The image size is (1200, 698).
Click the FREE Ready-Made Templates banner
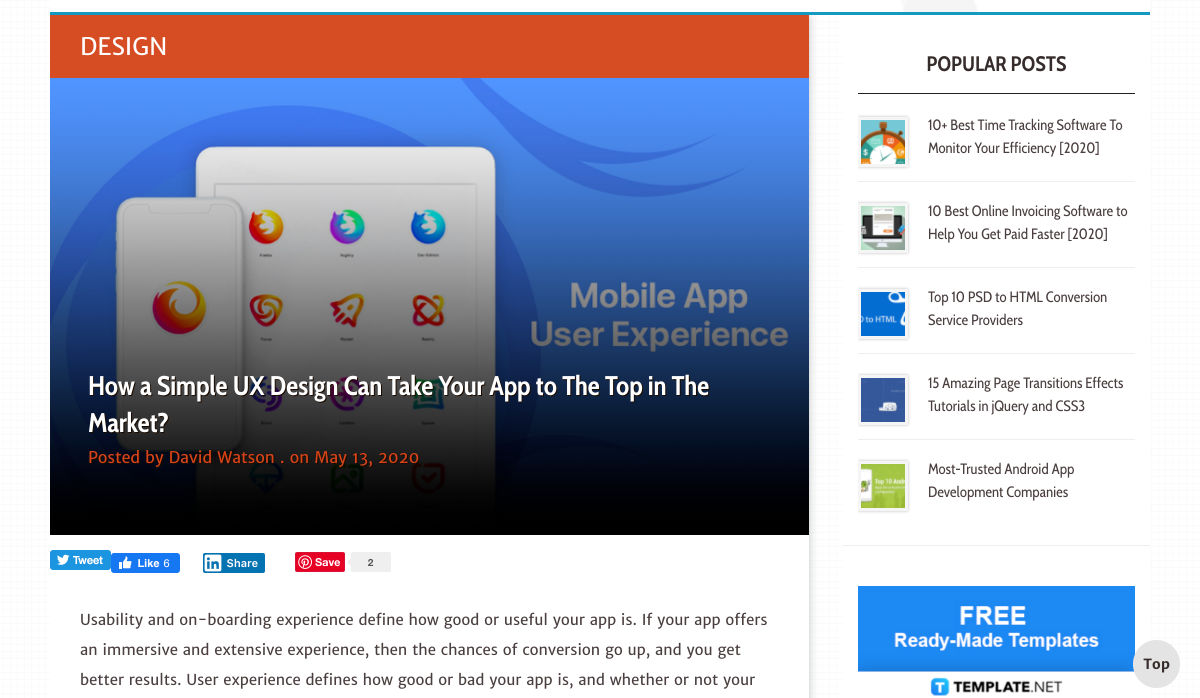pyautogui.click(x=996, y=628)
